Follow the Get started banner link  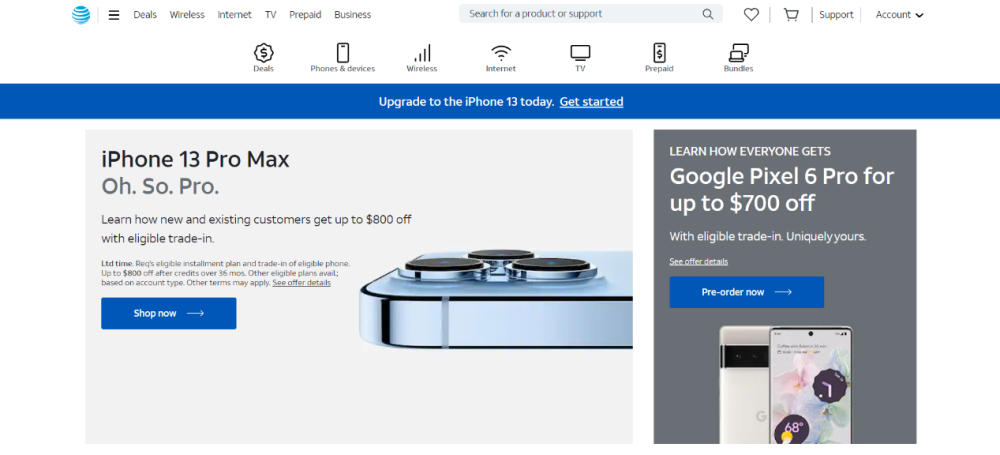[x=591, y=101]
